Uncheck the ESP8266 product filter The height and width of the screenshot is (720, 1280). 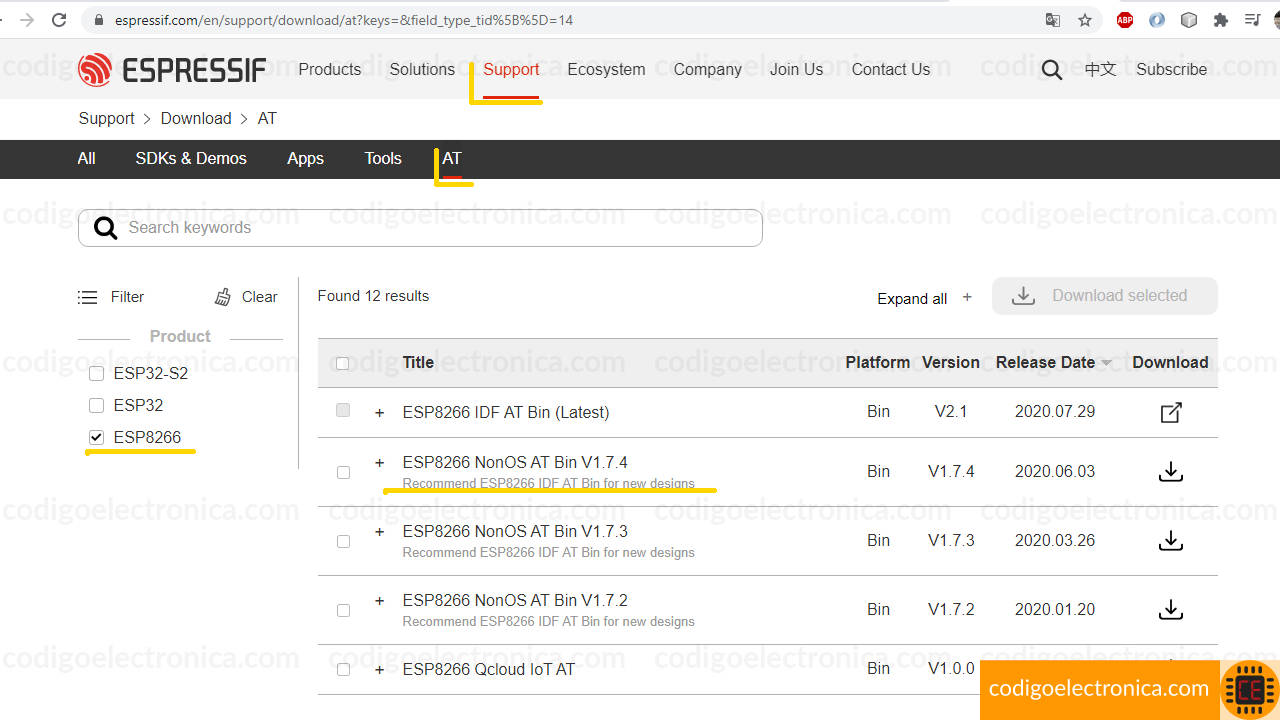pos(96,437)
